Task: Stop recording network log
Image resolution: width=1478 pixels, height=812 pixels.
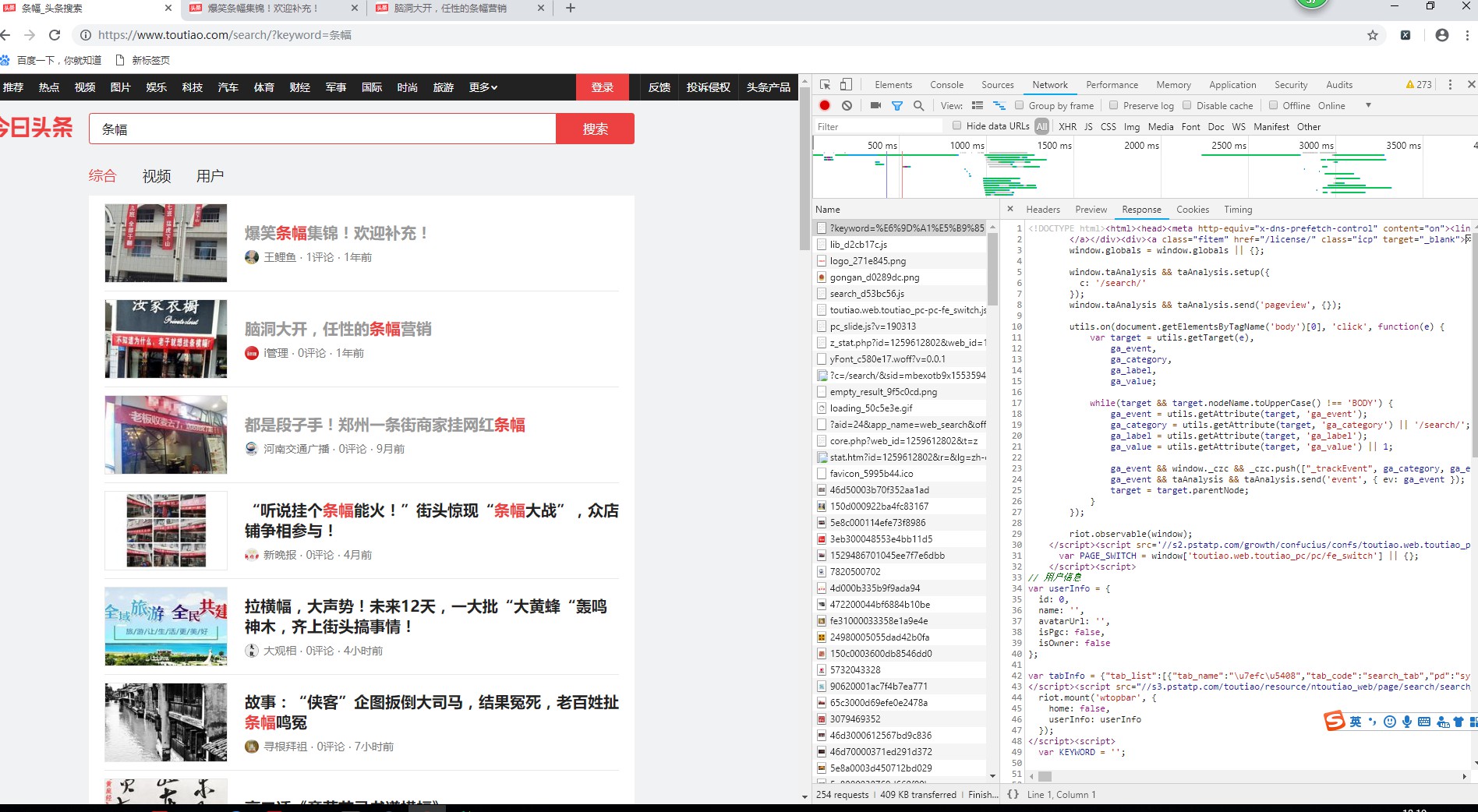Action: [825, 105]
